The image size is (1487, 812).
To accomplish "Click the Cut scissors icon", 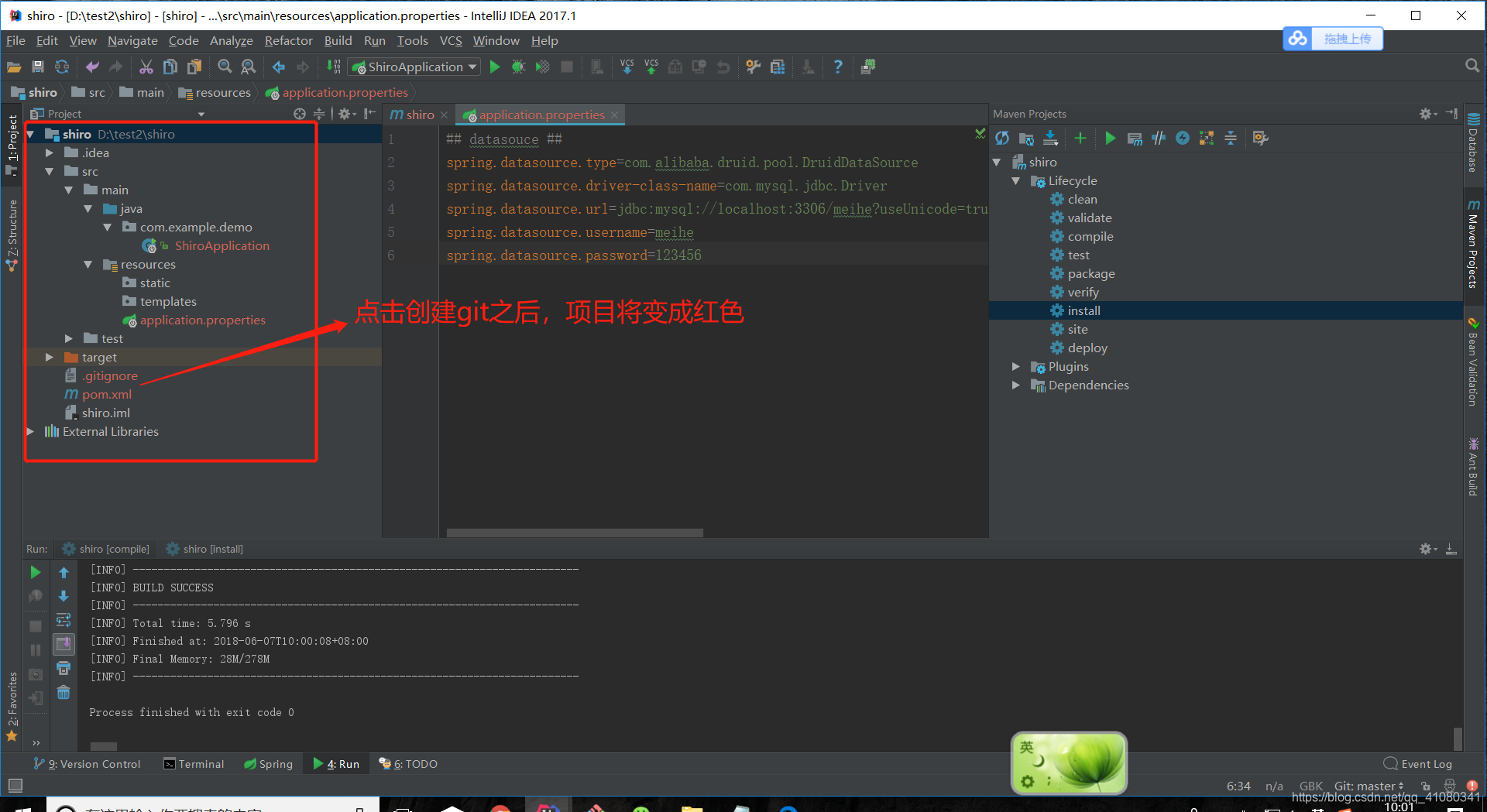I will pos(146,67).
